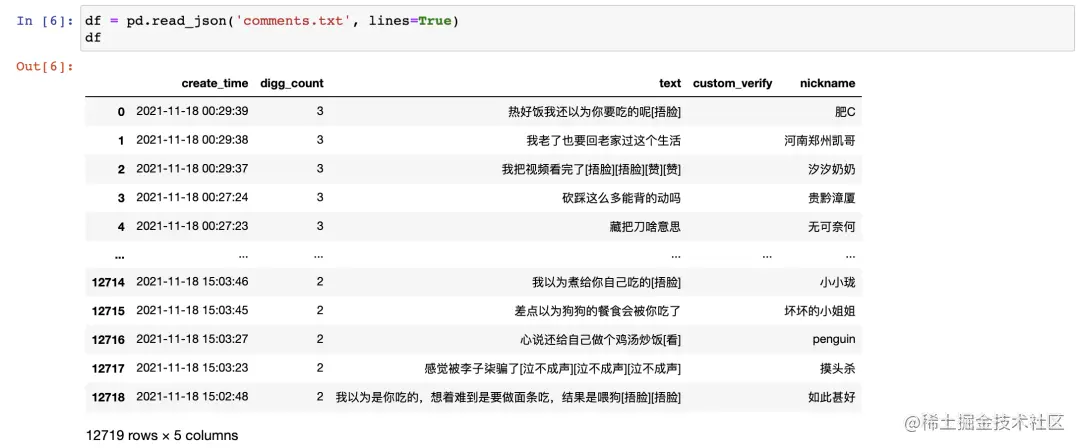Screen dimensions: 1080x448
Task: Click the Out[6] output prompt
Action: coord(45,66)
